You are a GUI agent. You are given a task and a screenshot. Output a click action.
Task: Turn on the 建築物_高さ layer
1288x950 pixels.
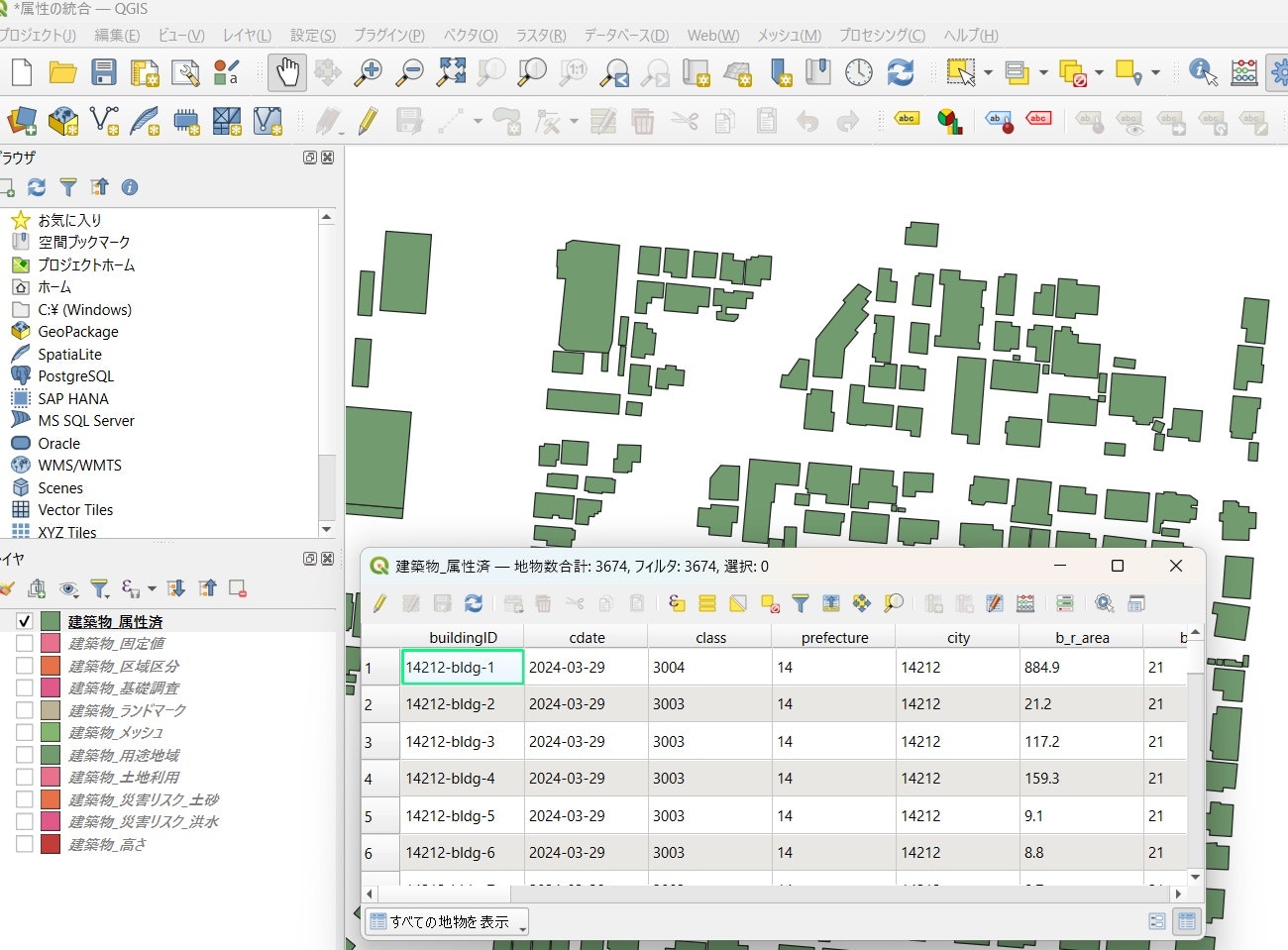click(x=25, y=844)
